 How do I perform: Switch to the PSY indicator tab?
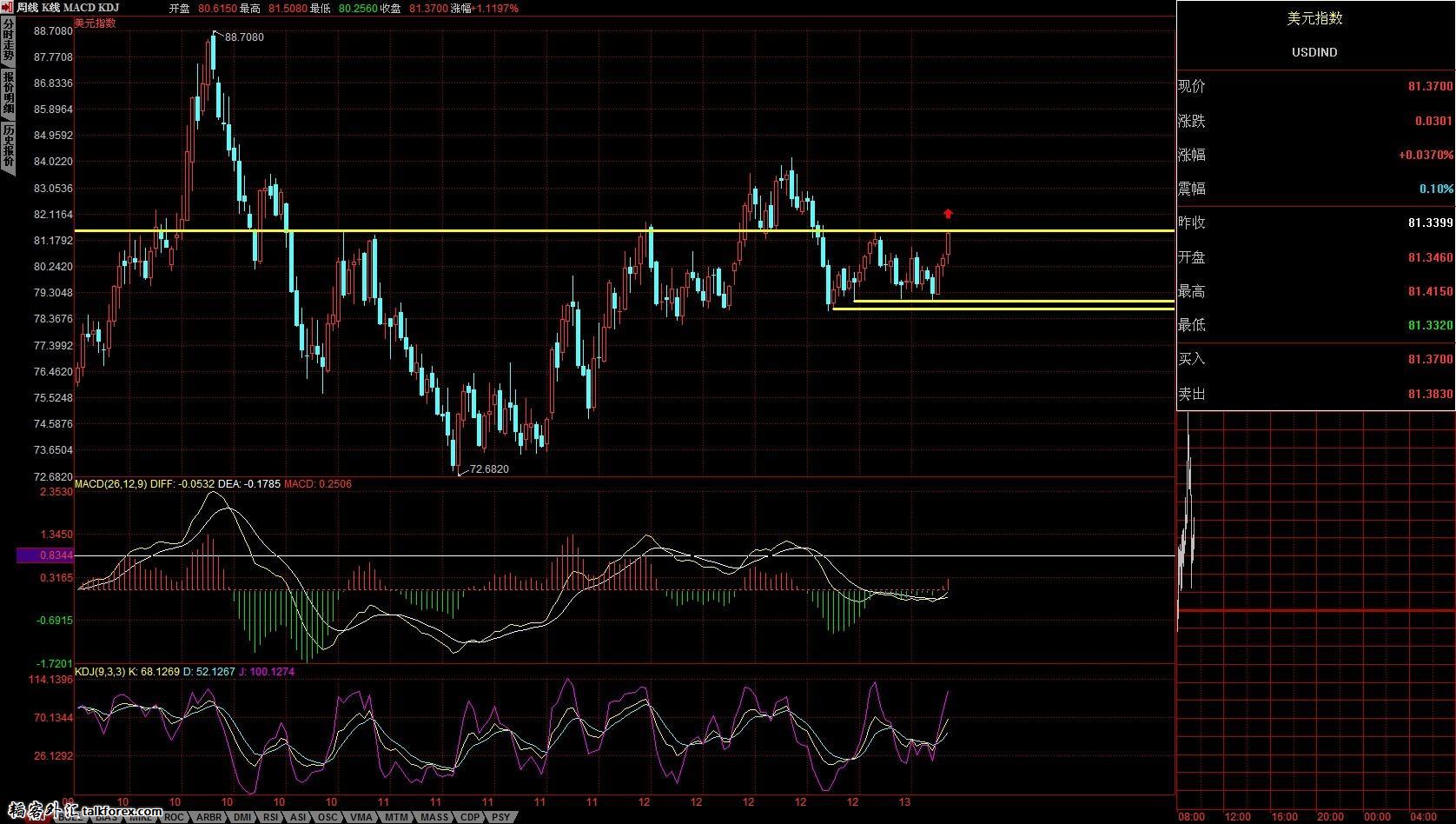[x=500, y=817]
